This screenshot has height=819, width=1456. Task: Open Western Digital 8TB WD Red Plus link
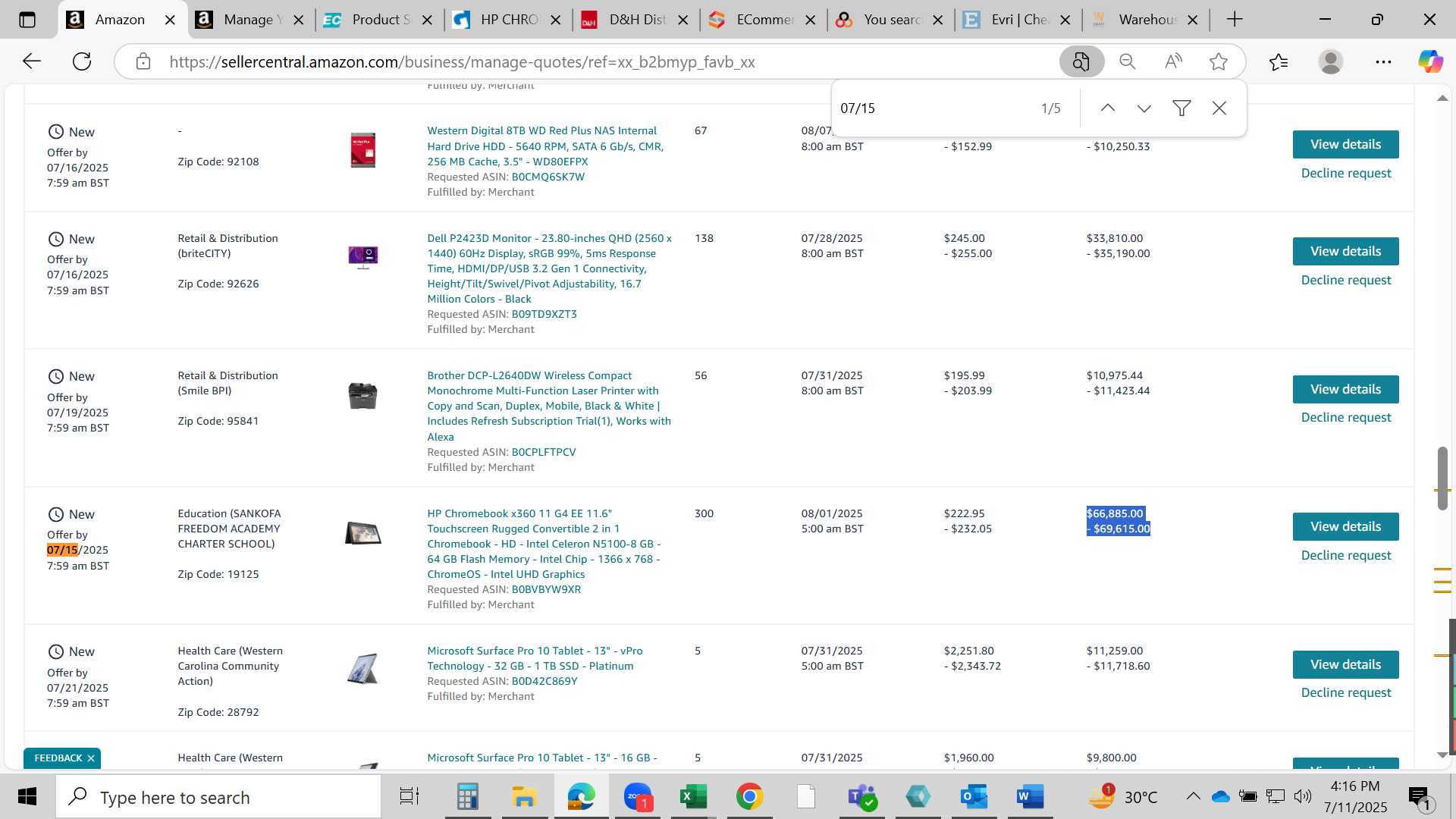tap(545, 146)
